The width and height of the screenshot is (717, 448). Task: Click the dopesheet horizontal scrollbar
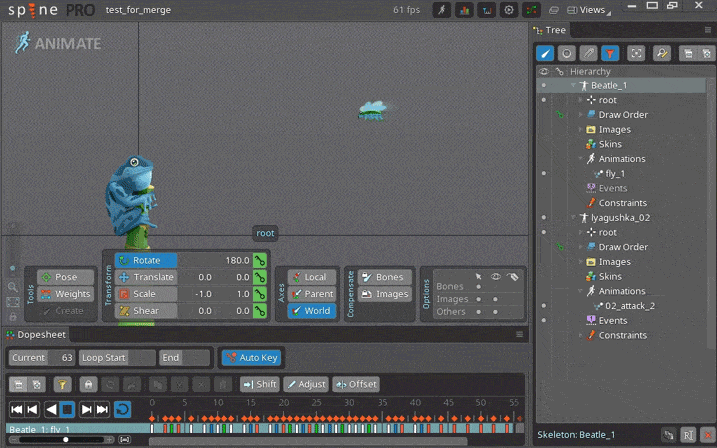click(308, 441)
